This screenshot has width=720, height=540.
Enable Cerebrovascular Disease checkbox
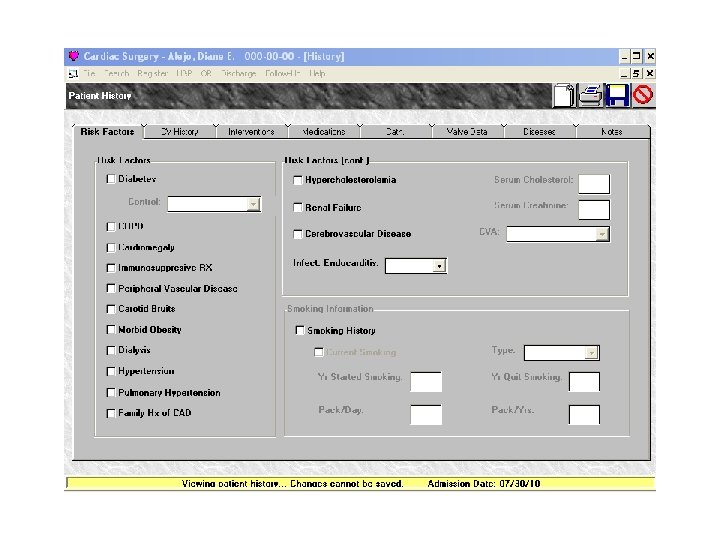tap(298, 234)
